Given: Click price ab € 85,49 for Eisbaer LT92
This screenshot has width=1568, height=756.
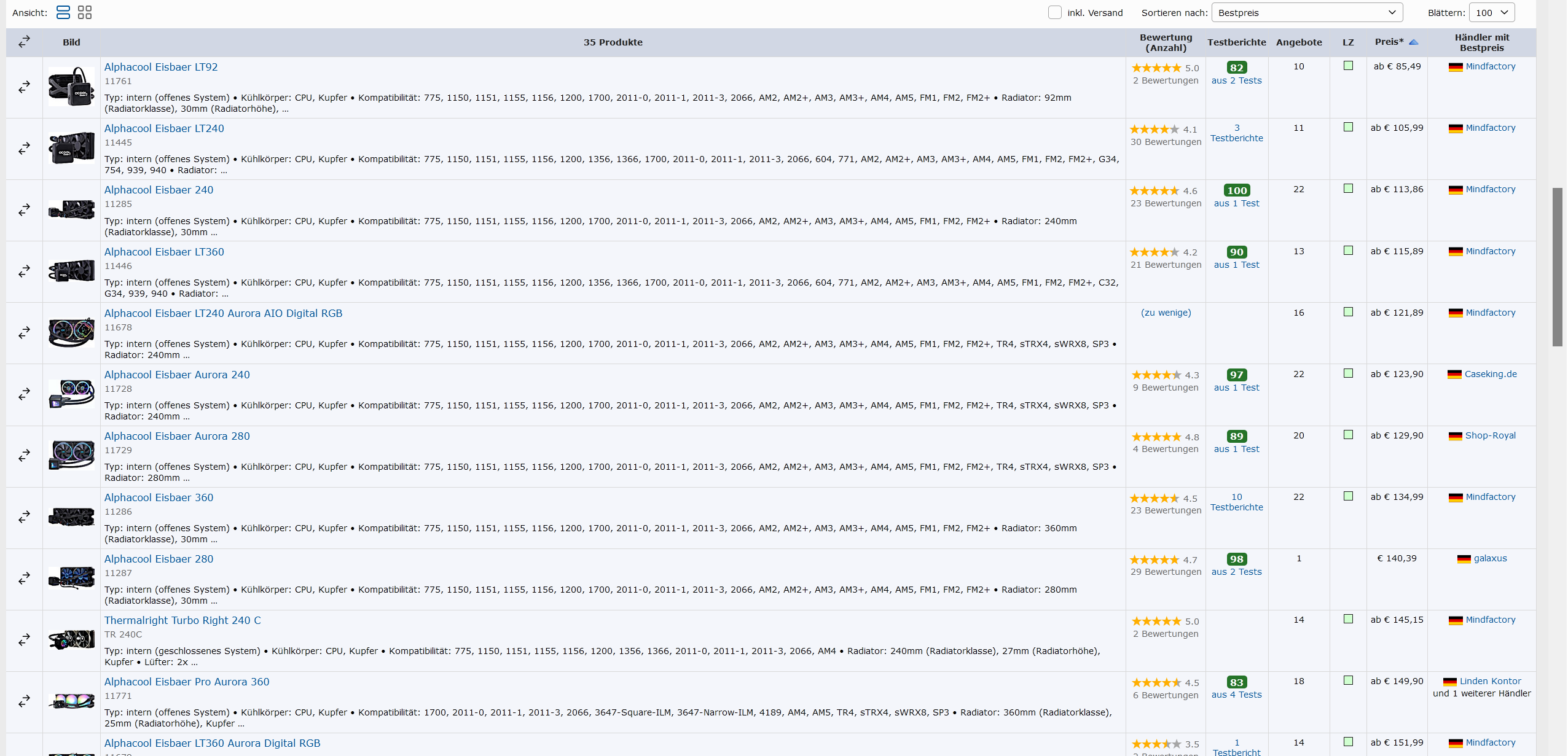Looking at the screenshot, I should click(1397, 66).
